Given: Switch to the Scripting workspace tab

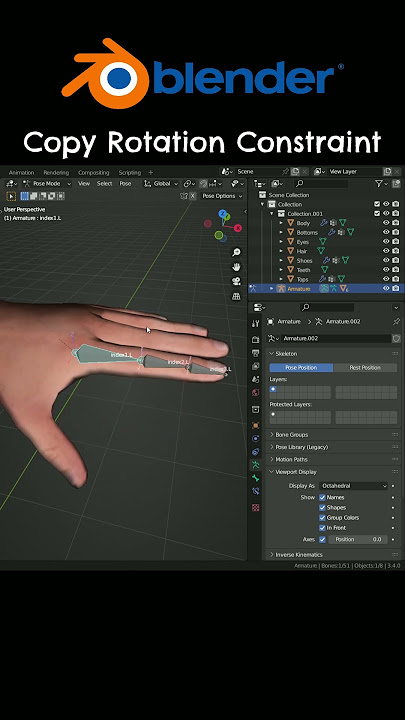Looking at the screenshot, I should [130, 173].
